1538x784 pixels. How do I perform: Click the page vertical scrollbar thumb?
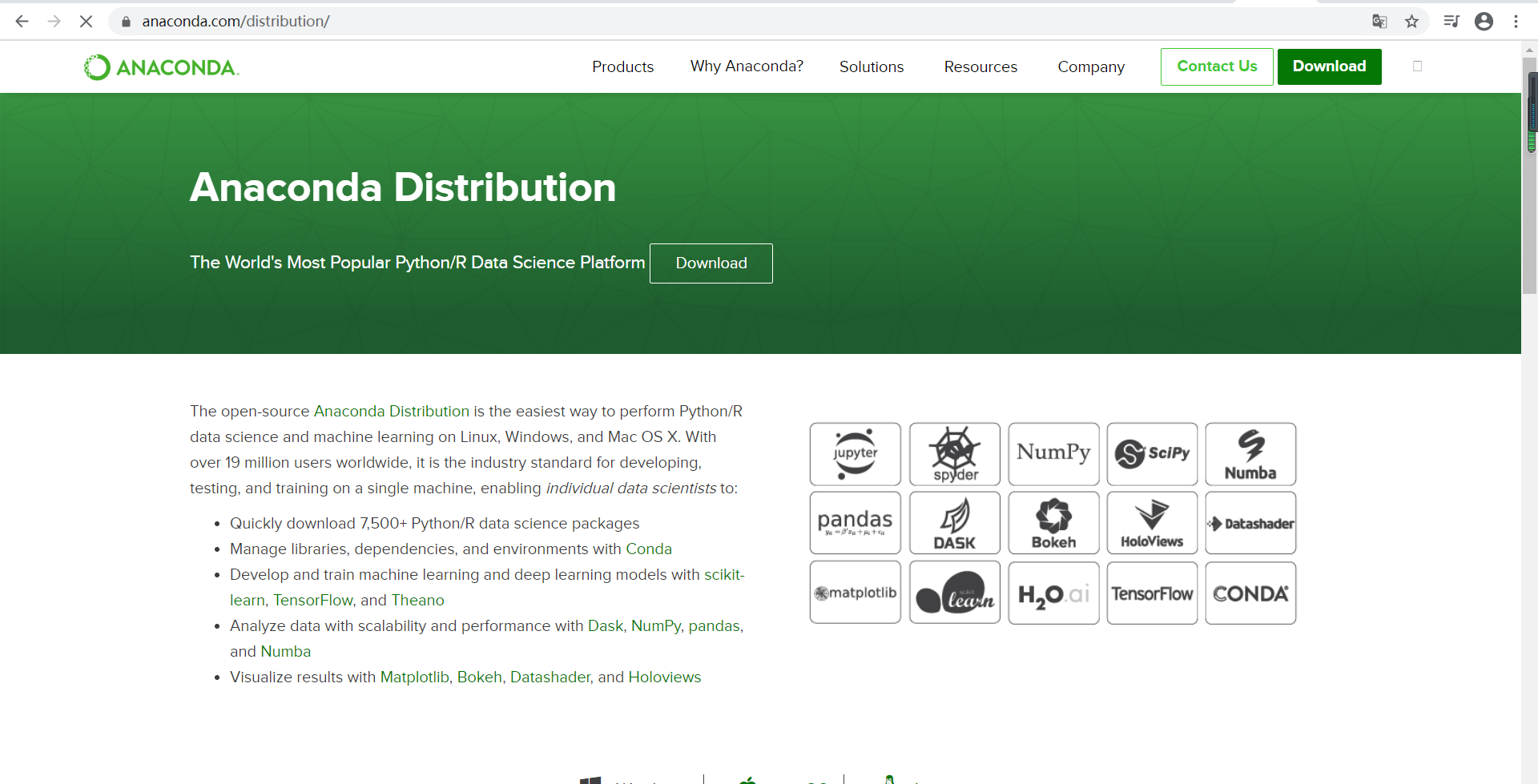[1529, 176]
